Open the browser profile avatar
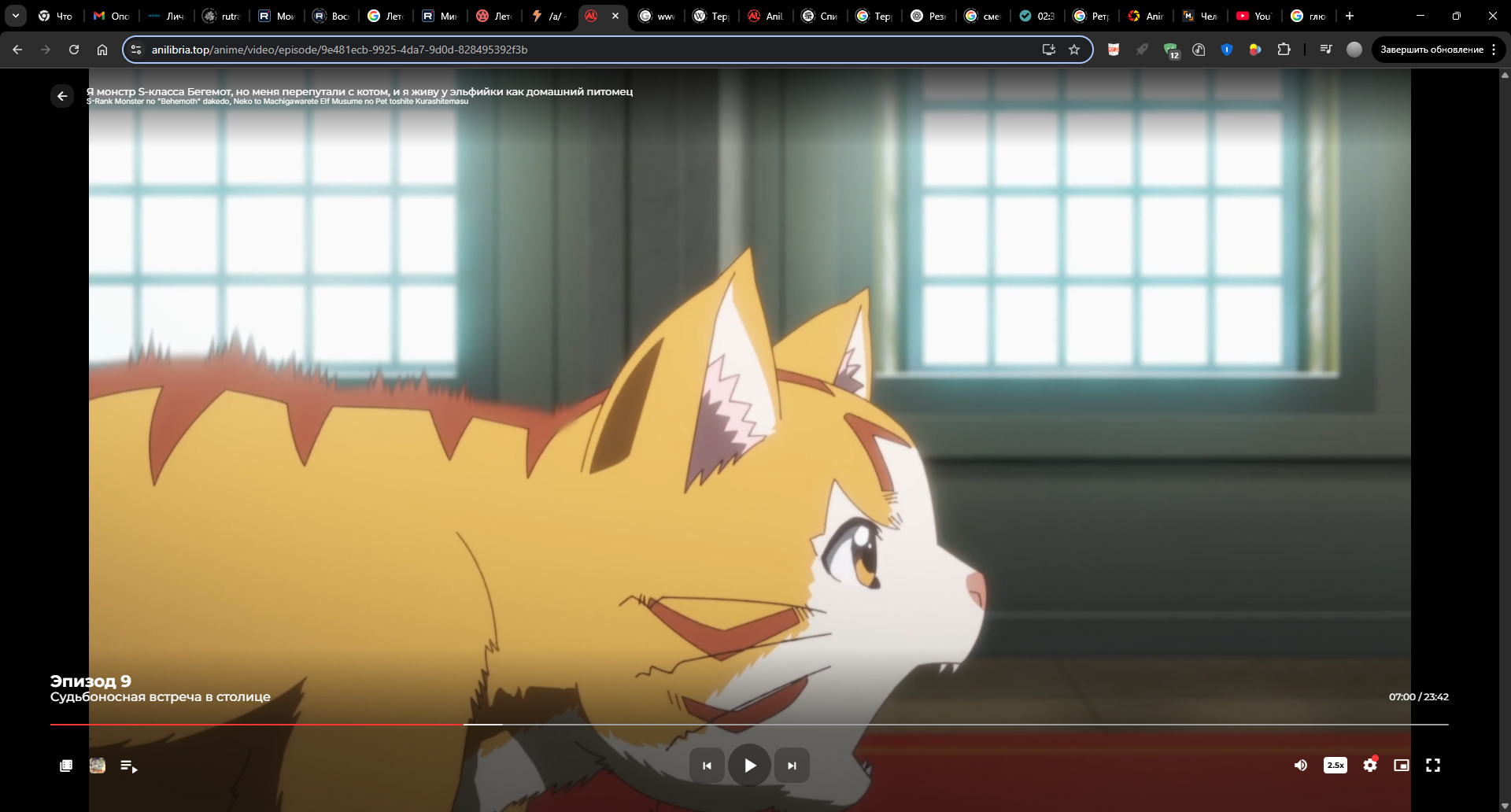Viewport: 1511px width, 812px height. [1354, 50]
